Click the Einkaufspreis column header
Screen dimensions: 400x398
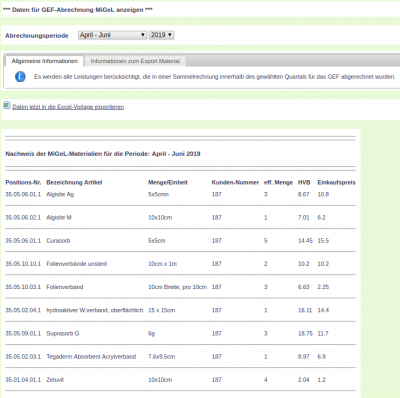click(x=336, y=182)
